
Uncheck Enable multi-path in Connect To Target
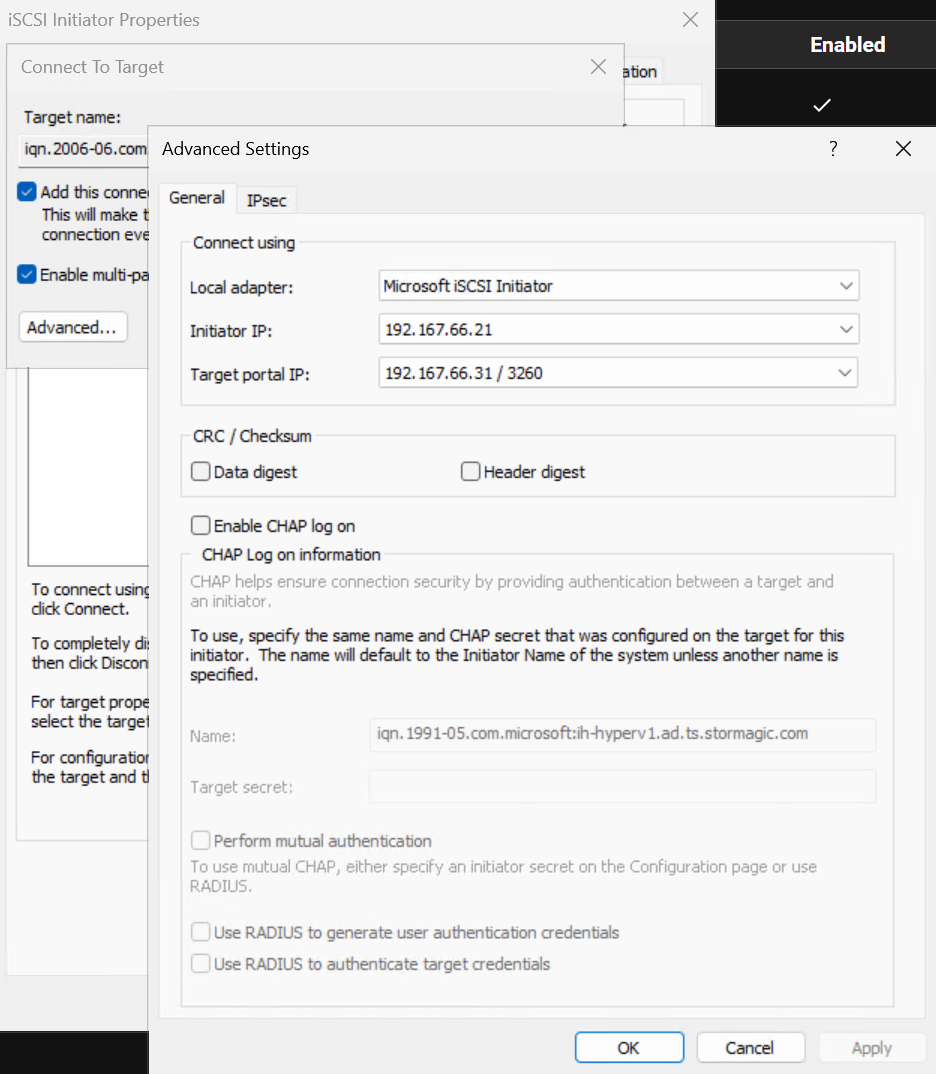27,275
